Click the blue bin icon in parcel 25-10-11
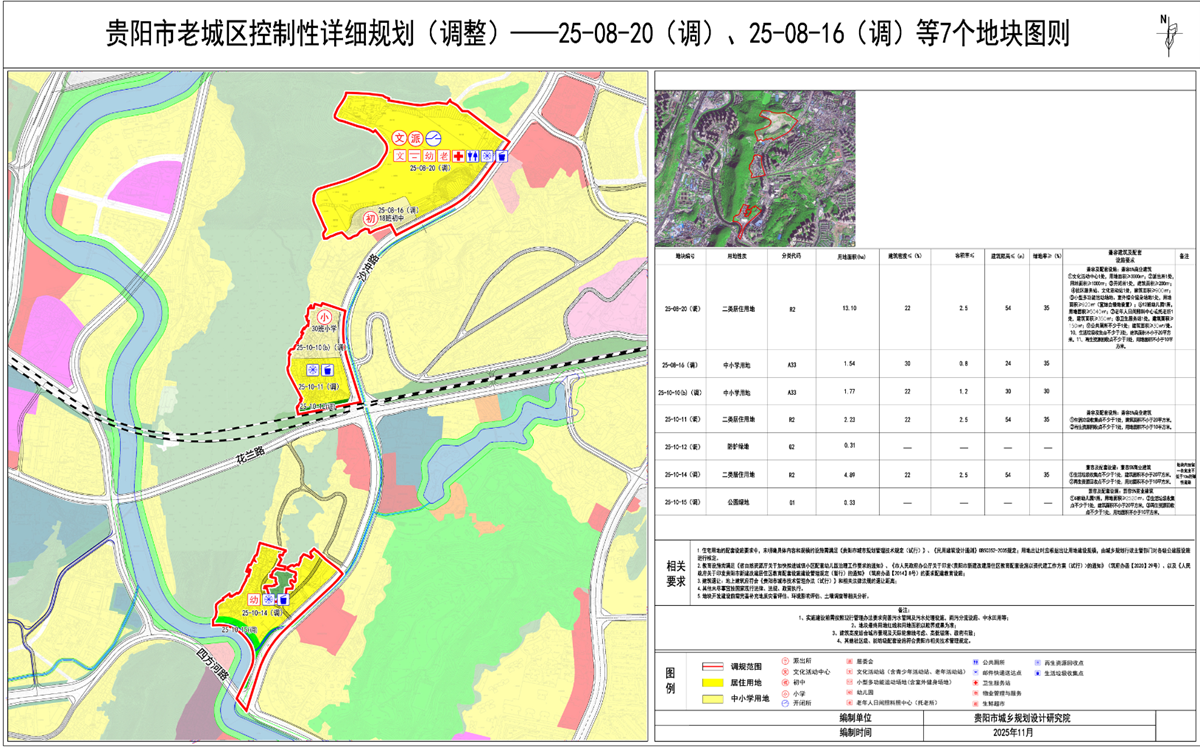The width and height of the screenshot is (1200, 747). 328,370
